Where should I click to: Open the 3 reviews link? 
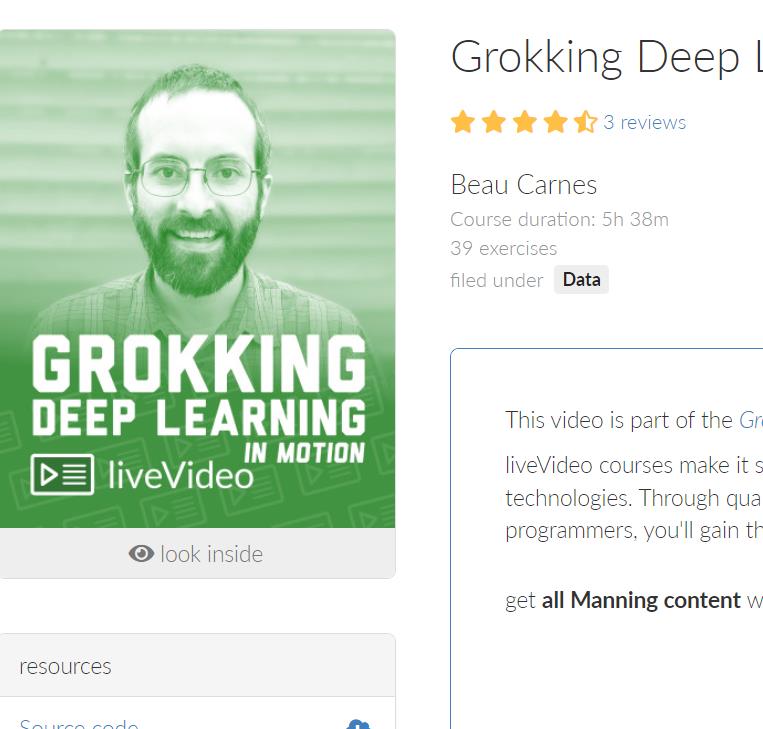click(x=645, y=122)
